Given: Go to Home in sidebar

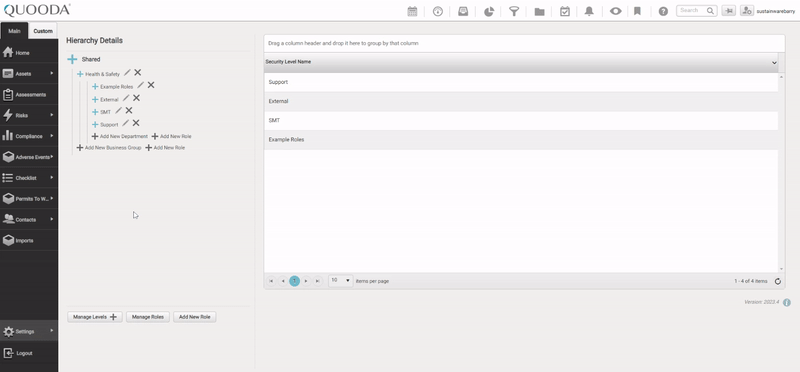Looking at the screenshot, I should pos(29,53).
